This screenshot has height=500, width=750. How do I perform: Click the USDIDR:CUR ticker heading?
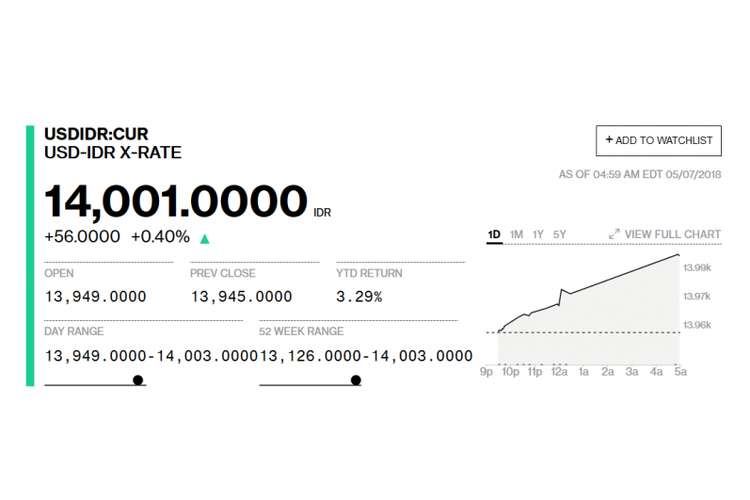pyautogui.click(x=96, y=133)
